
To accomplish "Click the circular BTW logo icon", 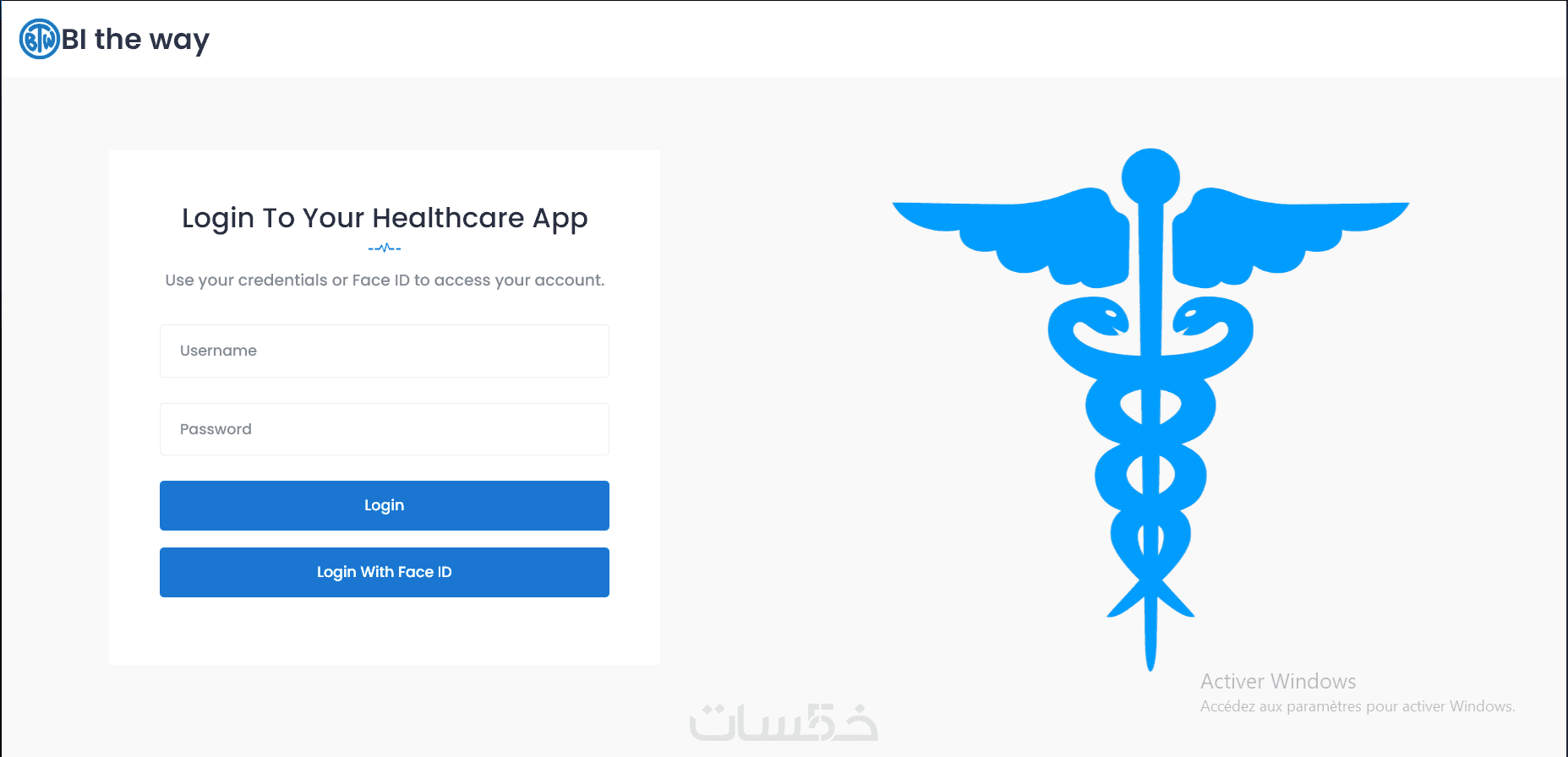I will 39,39.
